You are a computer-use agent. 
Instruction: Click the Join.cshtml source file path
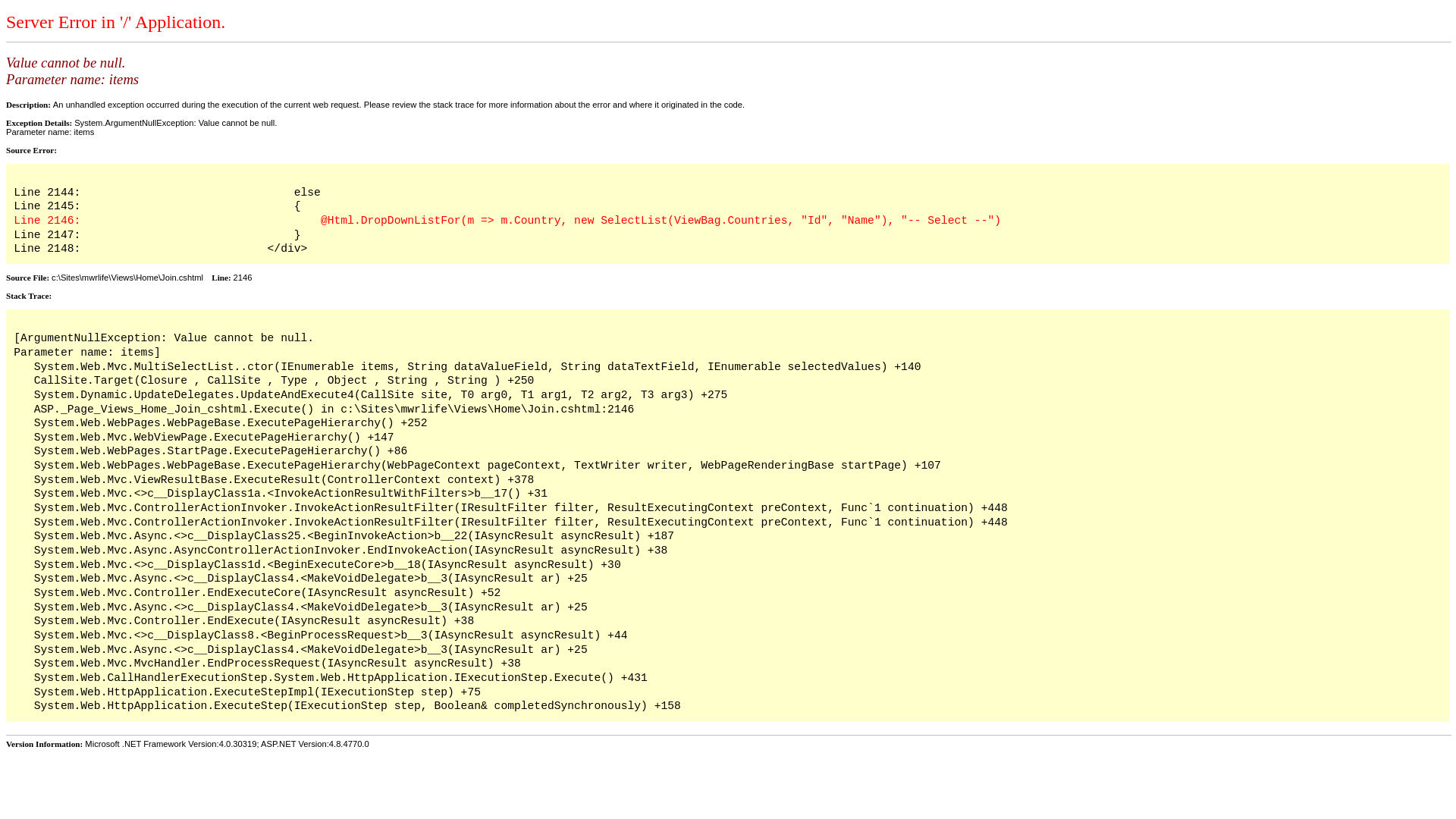click(127, 278)
